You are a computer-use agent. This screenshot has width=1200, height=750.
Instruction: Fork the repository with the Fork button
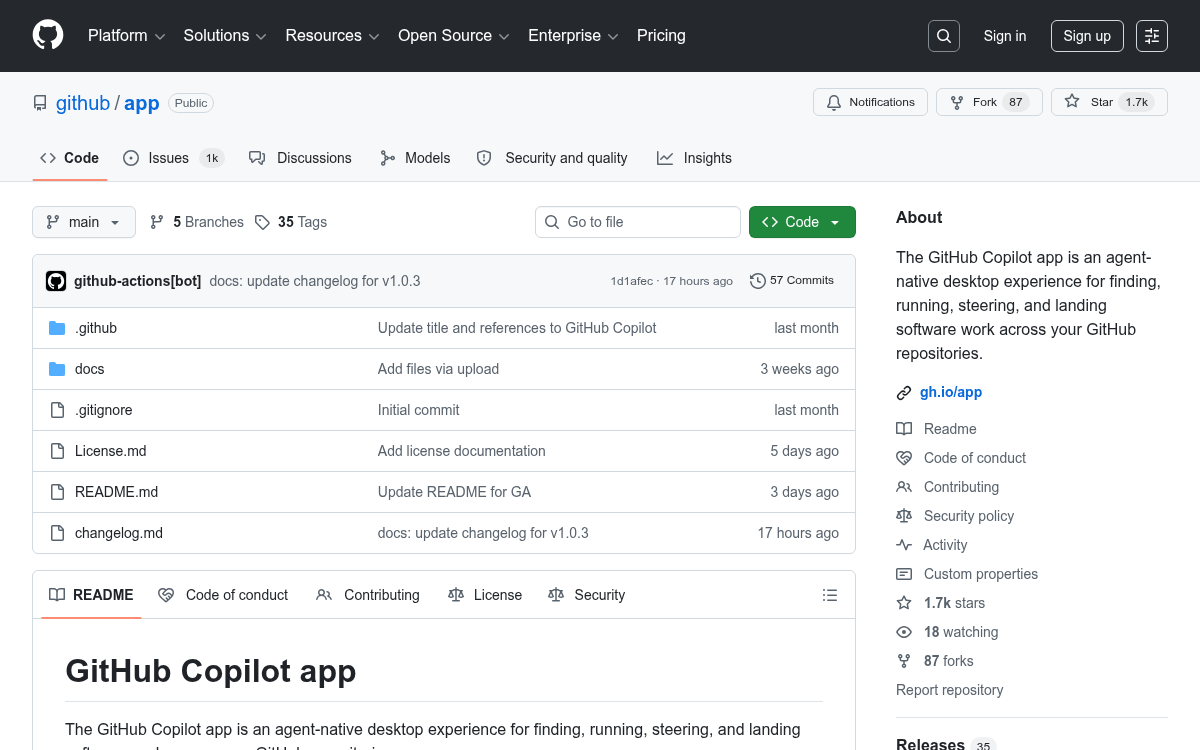point(989,102)
